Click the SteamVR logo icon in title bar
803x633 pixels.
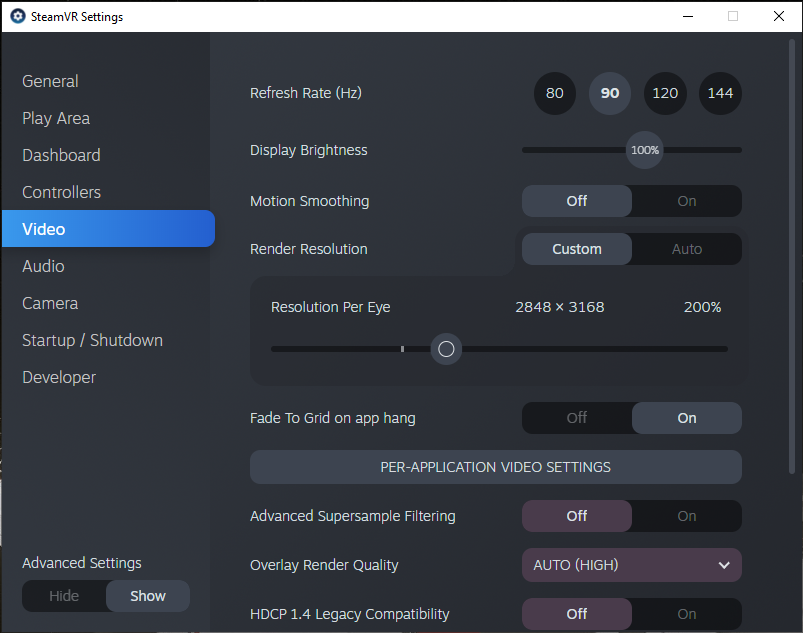(18, 16)
